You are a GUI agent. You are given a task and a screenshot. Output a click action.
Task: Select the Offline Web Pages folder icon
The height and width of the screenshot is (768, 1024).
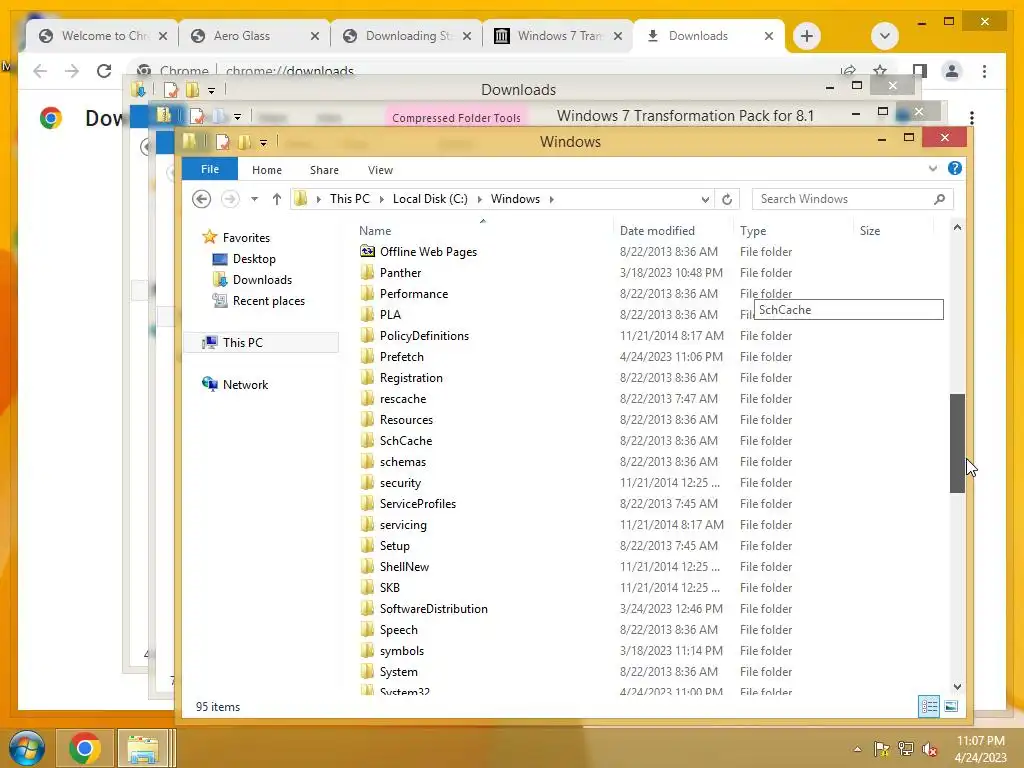click(368, 251)
